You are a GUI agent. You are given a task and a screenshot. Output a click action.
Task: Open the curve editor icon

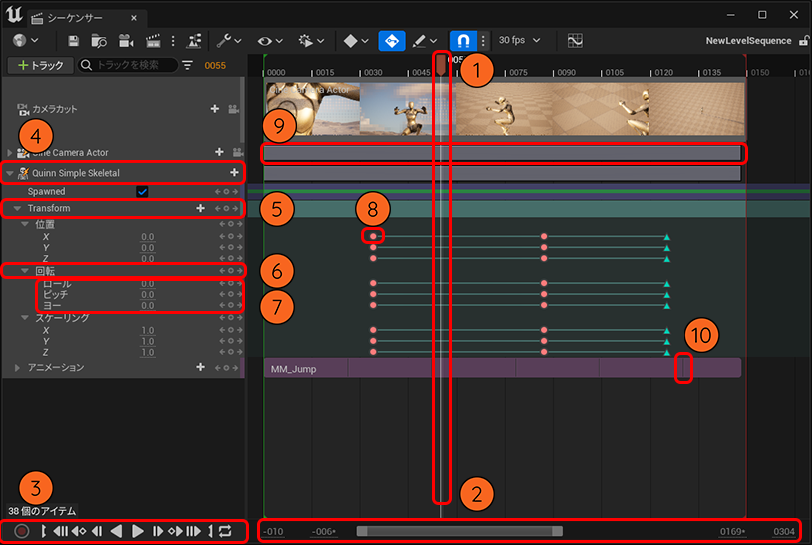[575, 41]
